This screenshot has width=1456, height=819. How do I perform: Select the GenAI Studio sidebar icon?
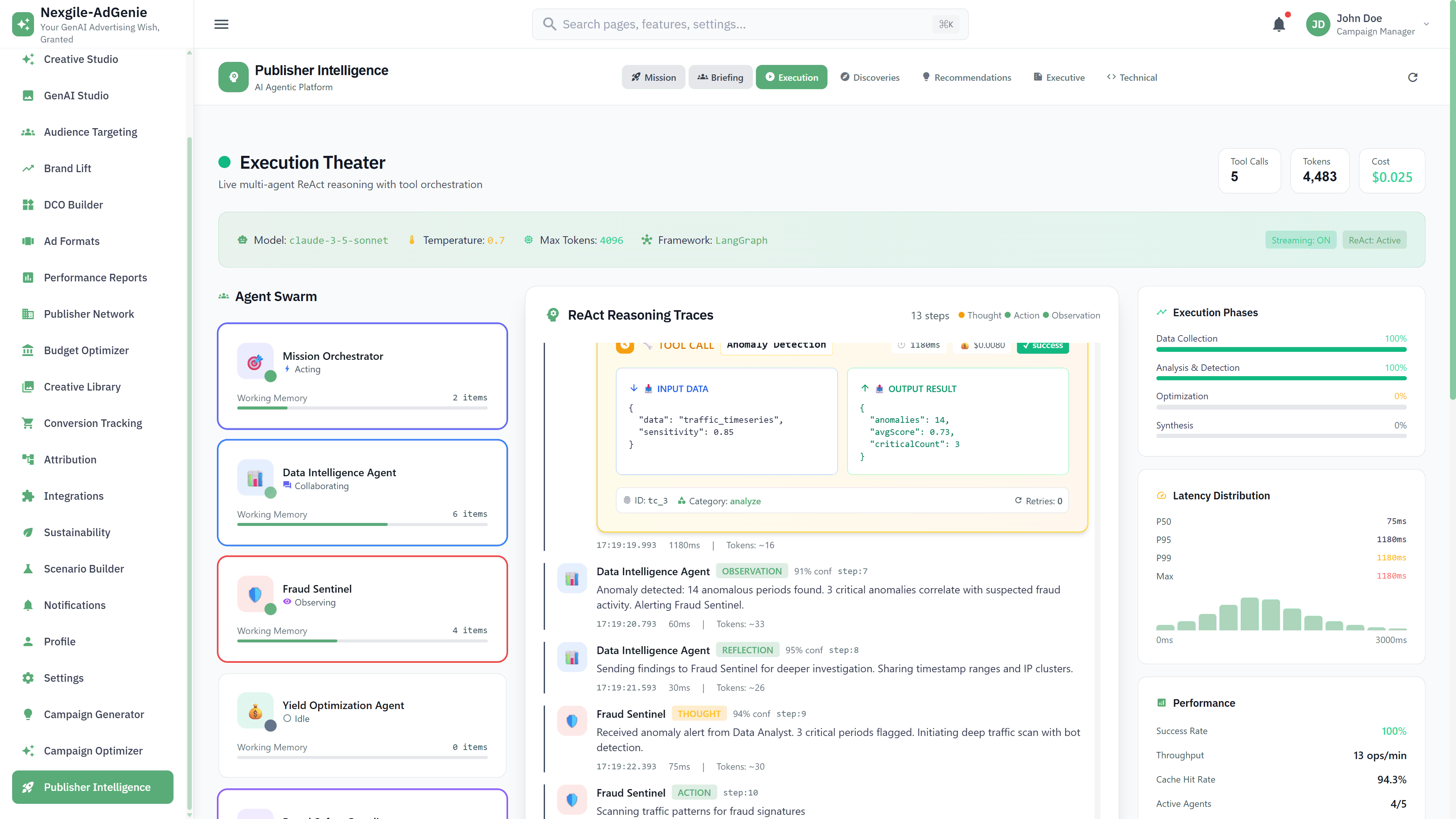[x=28, y=96]
